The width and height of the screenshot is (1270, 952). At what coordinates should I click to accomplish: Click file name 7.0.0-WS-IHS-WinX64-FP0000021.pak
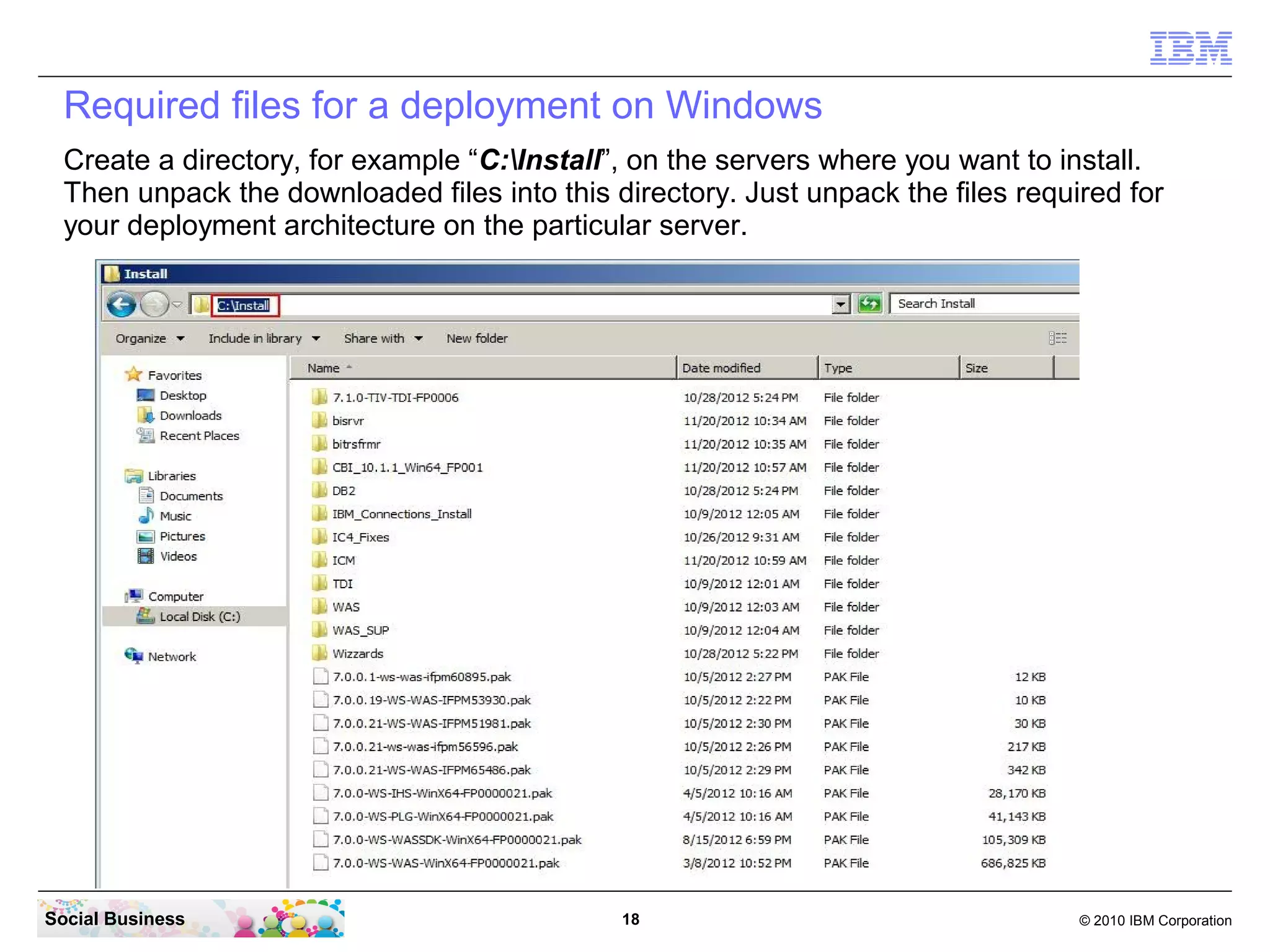[x=442, y=793]
